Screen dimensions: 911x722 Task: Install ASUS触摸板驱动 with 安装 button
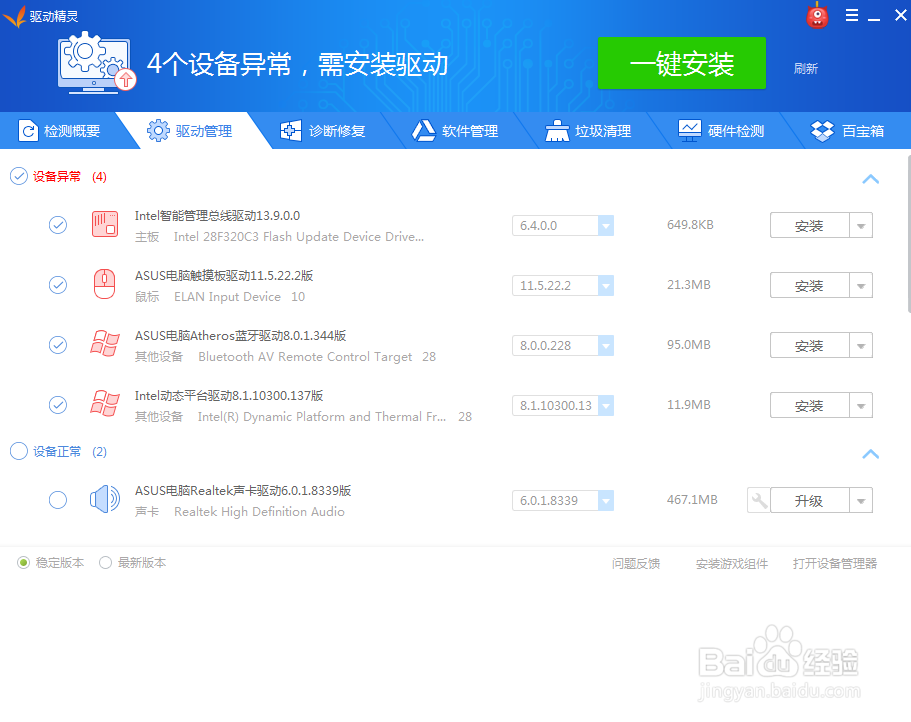(809, 285)
